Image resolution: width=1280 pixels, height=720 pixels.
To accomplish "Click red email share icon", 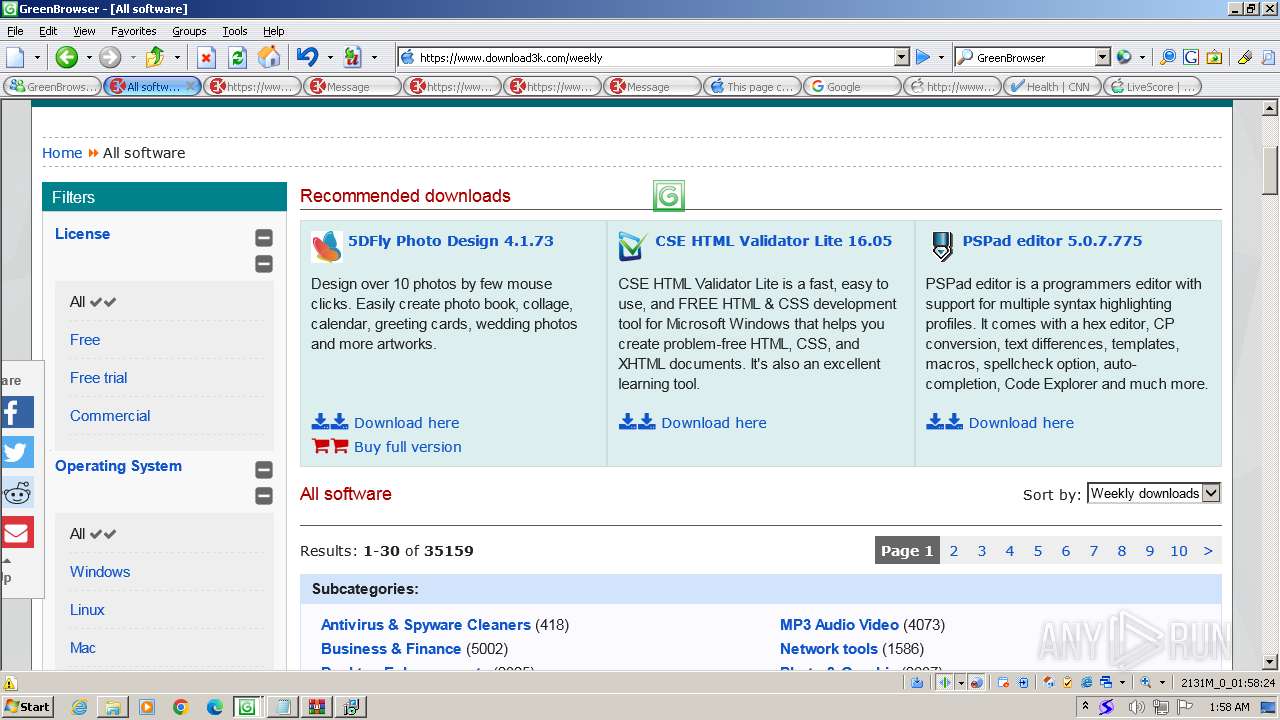I will pos(17,532).
